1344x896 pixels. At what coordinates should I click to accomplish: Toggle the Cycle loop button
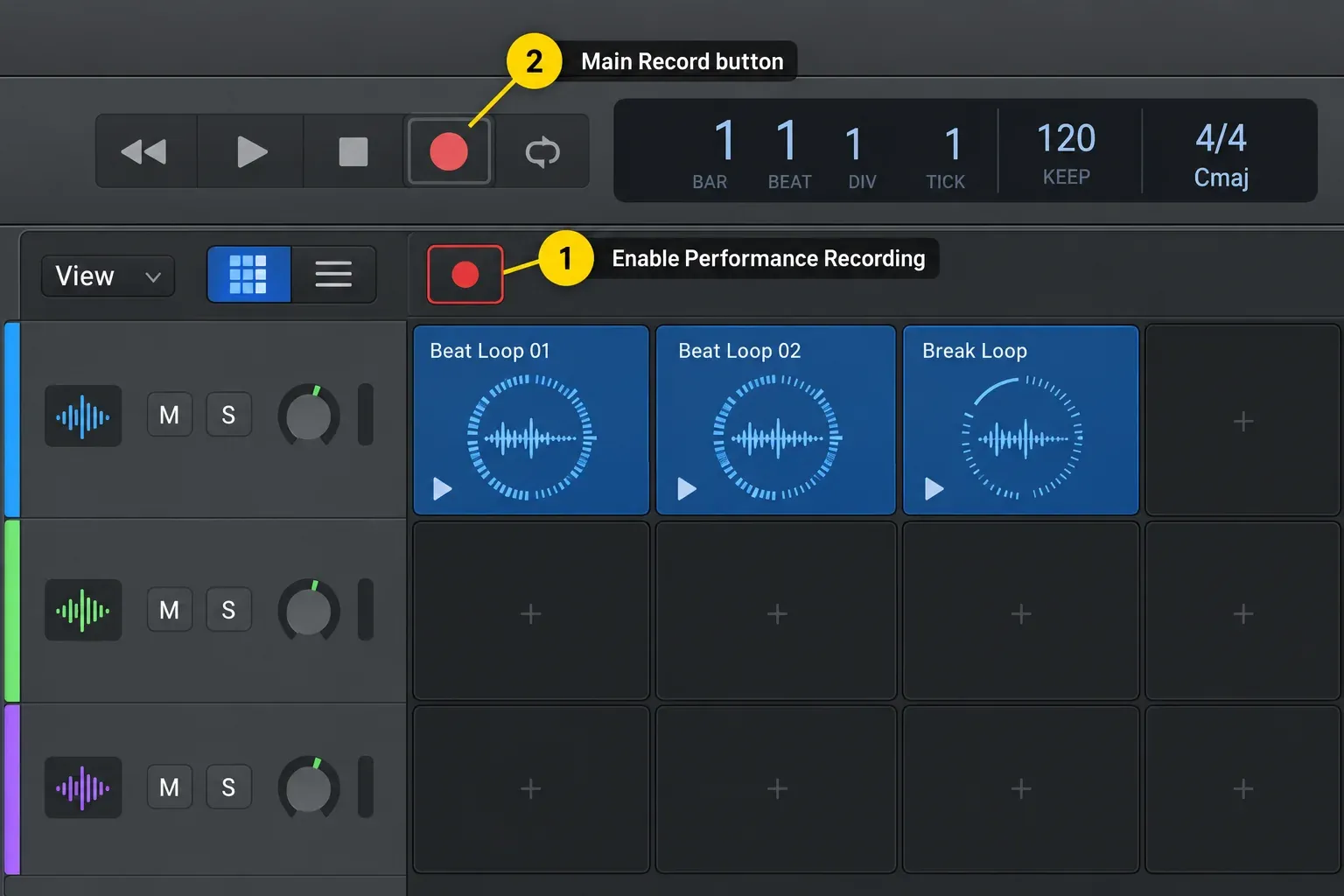542,151
